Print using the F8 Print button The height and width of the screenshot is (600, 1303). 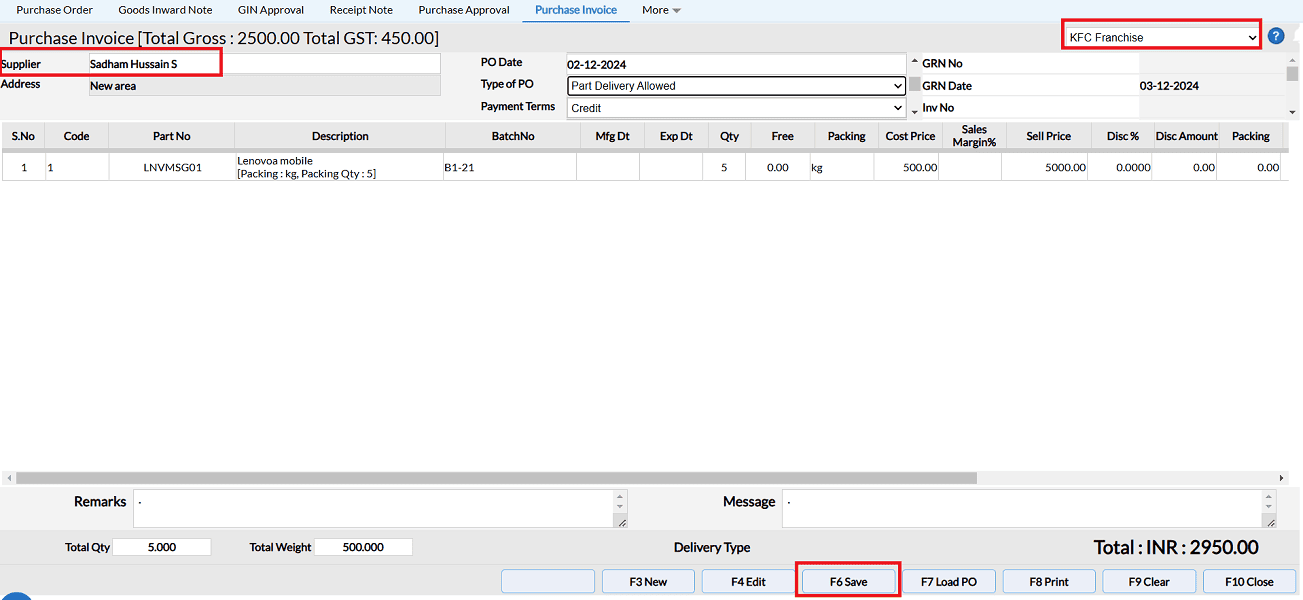pyautogui.click(x=1049, y=581)
